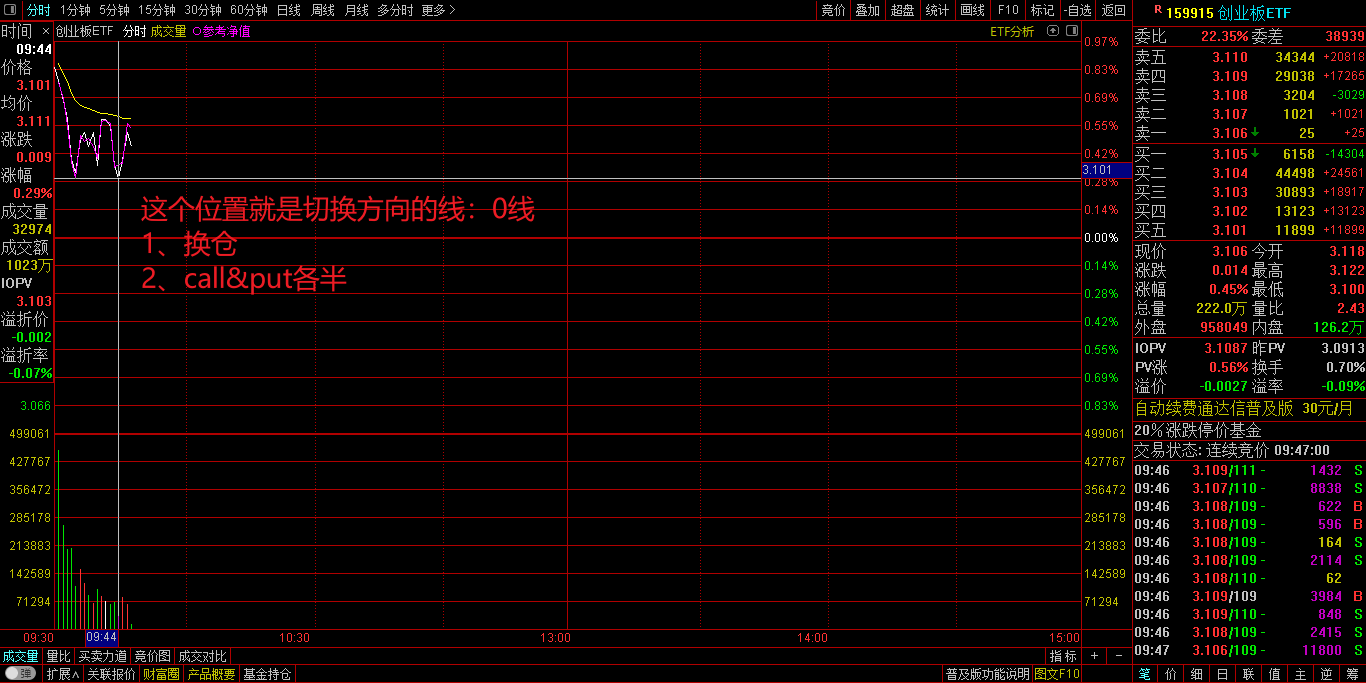The width and height of the screenshot is (1366, 683).
Task: Close the time info panel with X
Action: pyautogui.click(x=45, y=31)
